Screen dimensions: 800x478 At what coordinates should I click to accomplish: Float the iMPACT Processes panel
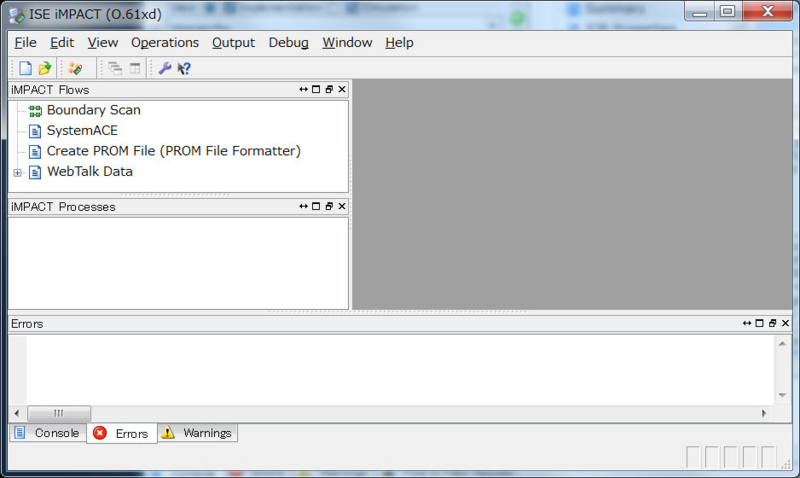329,206
